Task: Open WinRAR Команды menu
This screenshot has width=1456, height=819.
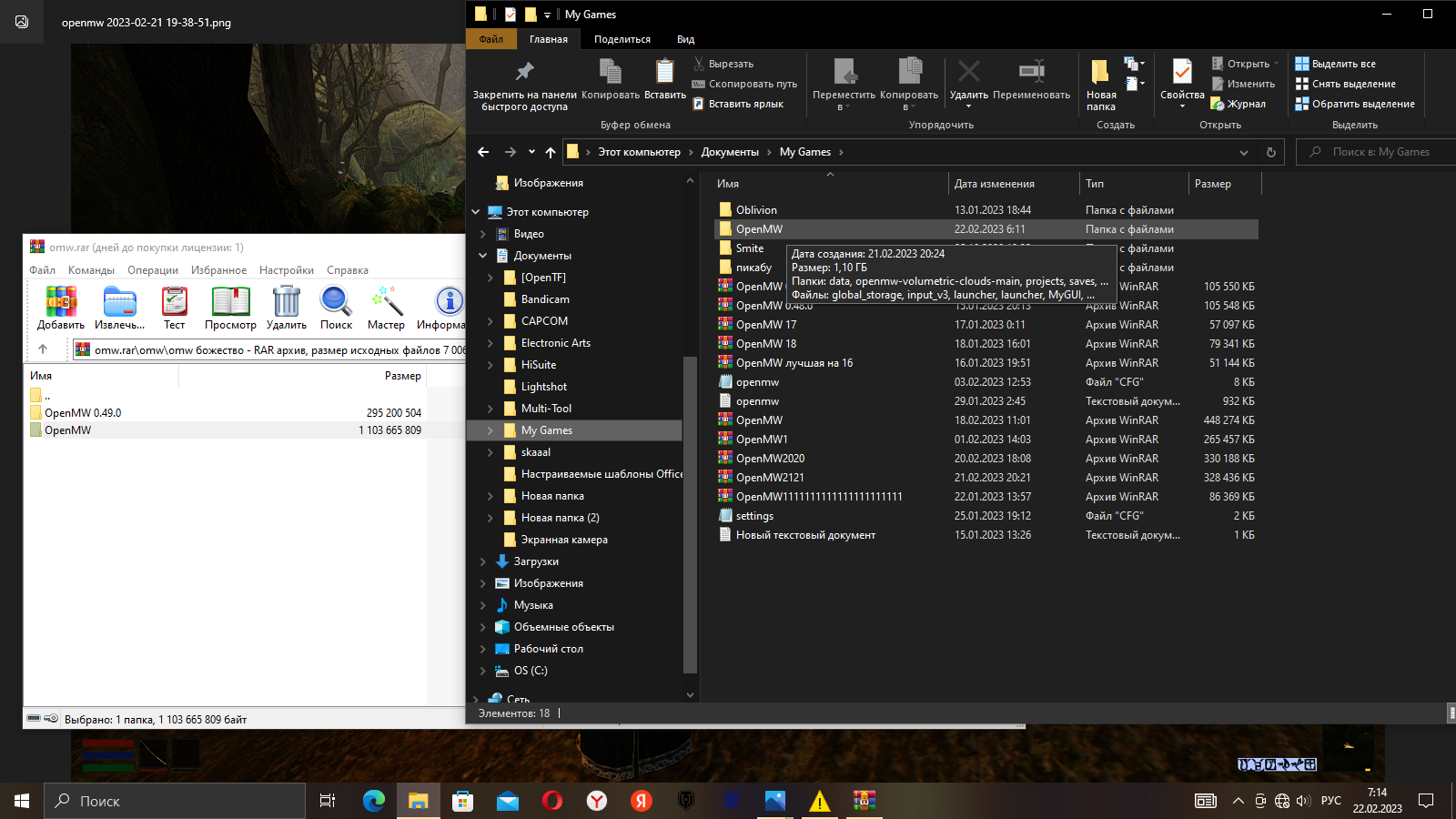Action: tap(91, 270)
